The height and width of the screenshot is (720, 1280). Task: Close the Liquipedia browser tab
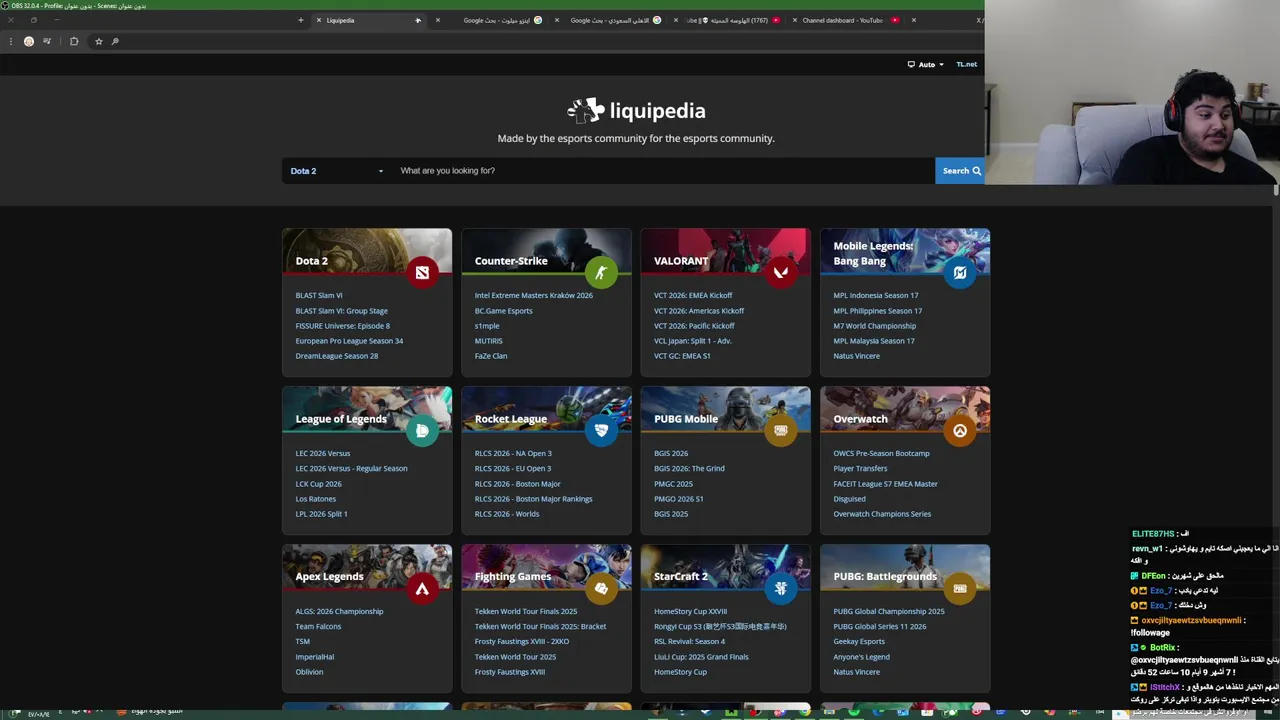[319, 20]
